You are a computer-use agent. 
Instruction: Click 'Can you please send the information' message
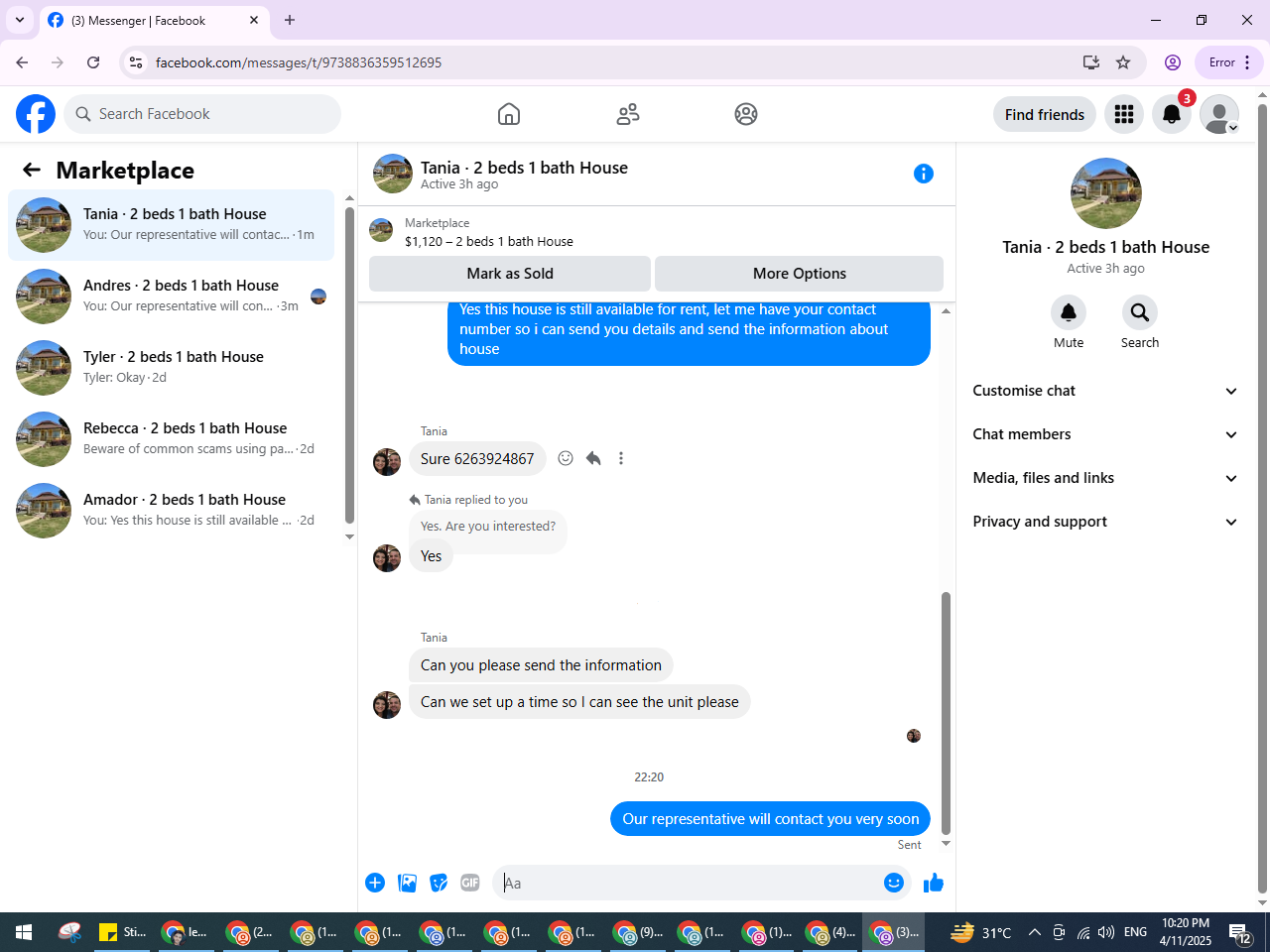[x=541, y=665]
